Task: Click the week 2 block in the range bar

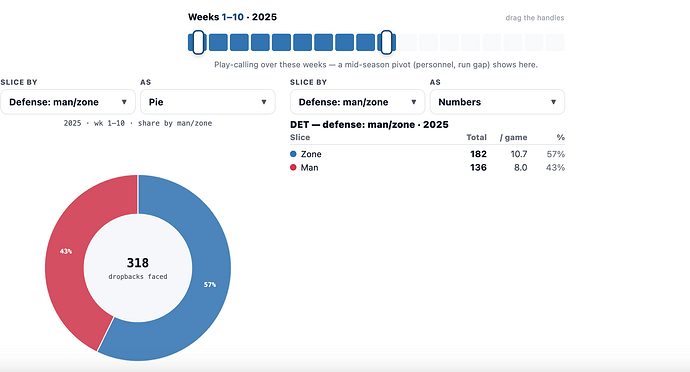Action: click(218, 42)
